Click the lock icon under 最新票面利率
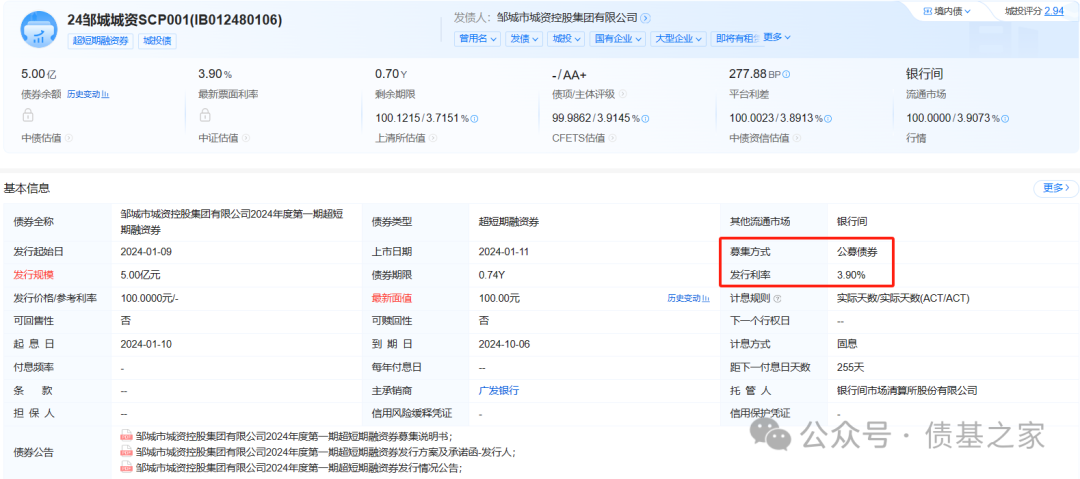1080x479 pixels. tap(205, 114)
